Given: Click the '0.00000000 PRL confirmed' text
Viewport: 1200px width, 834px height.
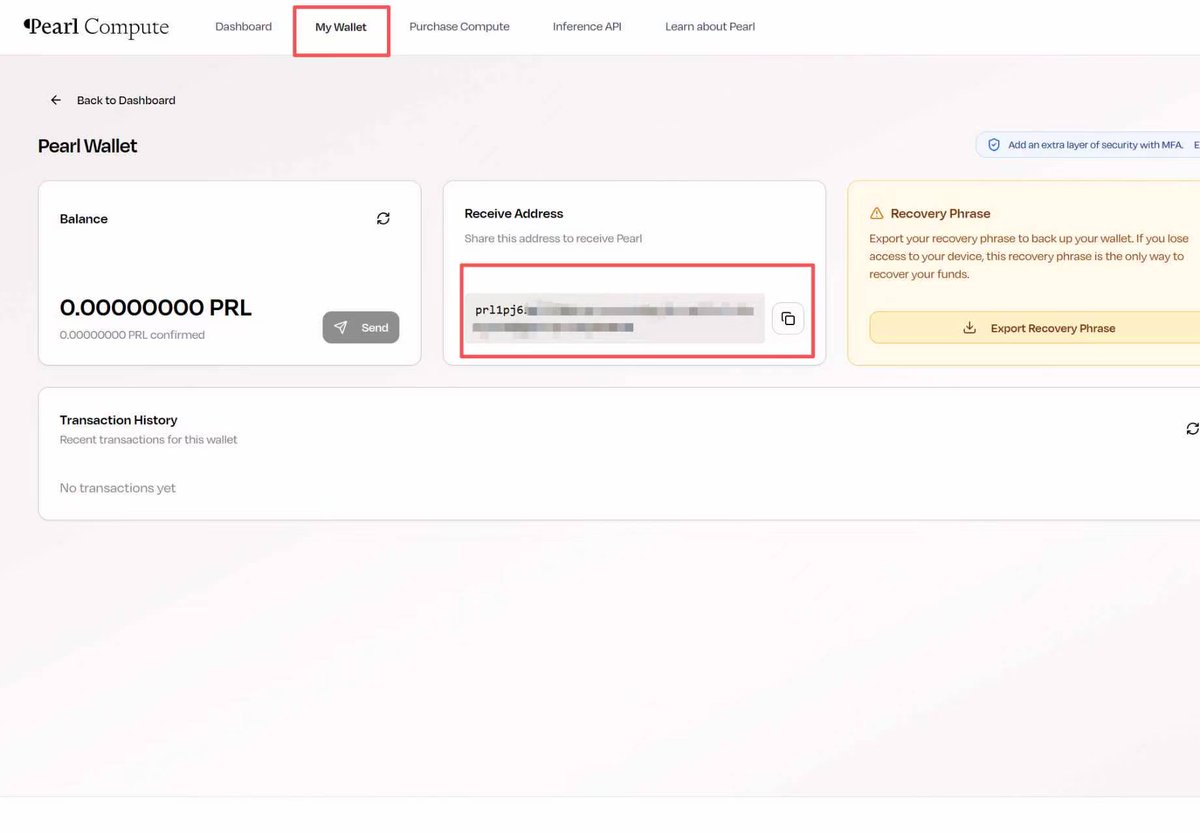Looking at the screenshot, I should pos(132,335).
